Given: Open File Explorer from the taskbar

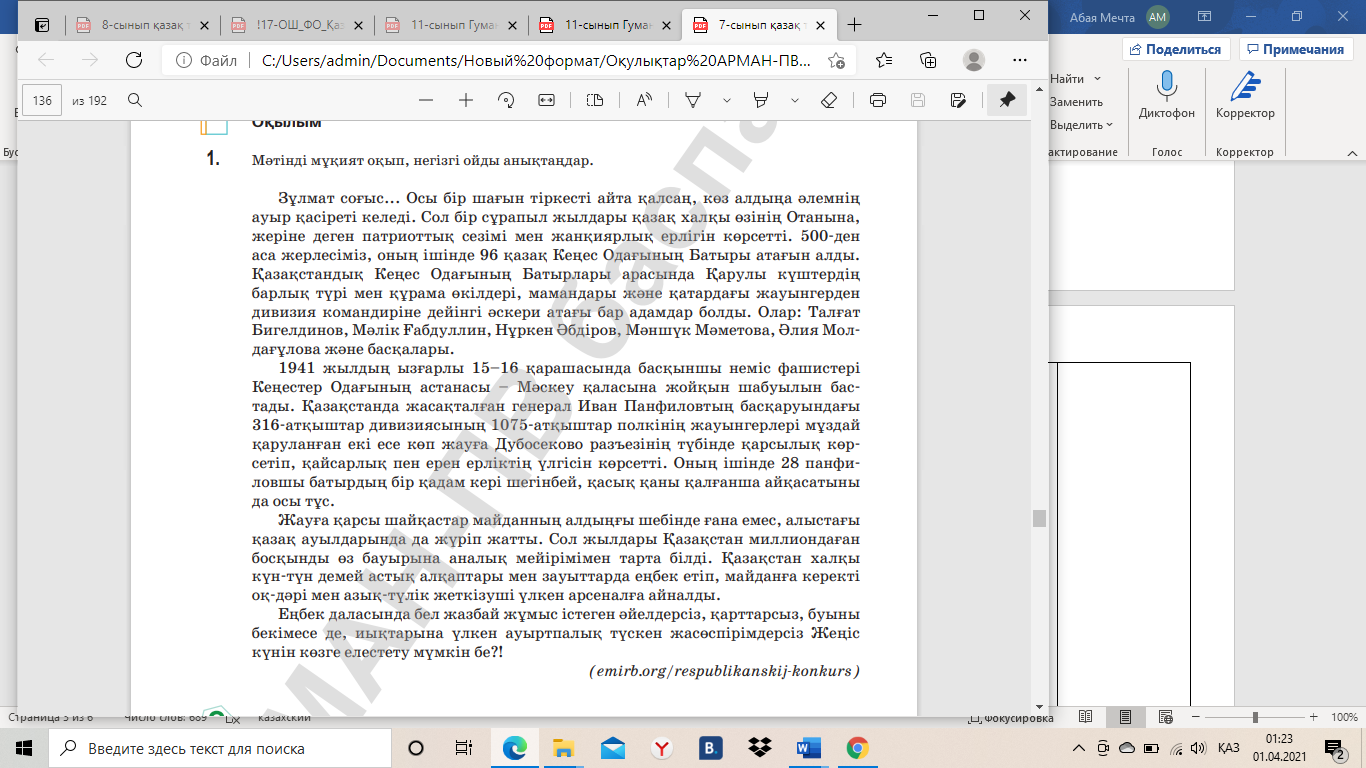Looking at the screenshot, I should (x=564, y=748).
